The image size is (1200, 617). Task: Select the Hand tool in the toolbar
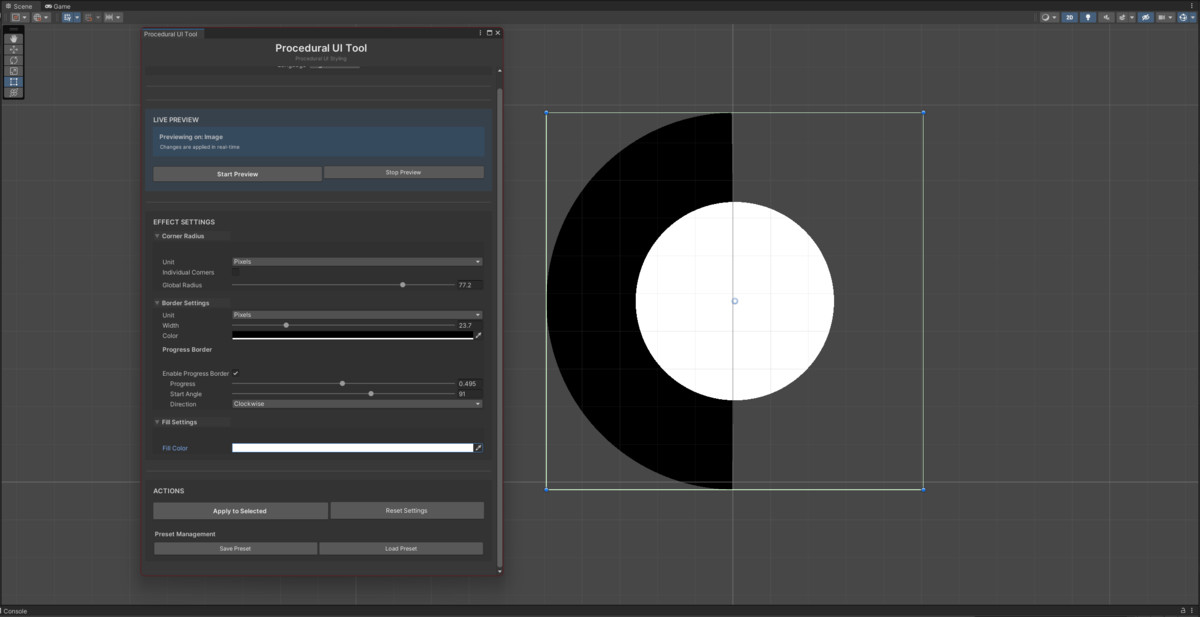click(x=13, y=40)
